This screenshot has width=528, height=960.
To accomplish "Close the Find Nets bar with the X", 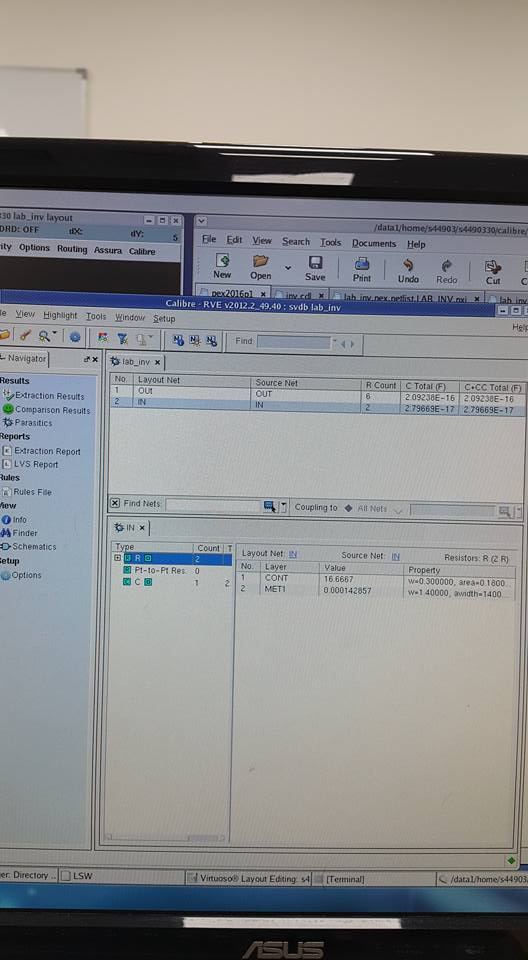I will coord(115,503).
